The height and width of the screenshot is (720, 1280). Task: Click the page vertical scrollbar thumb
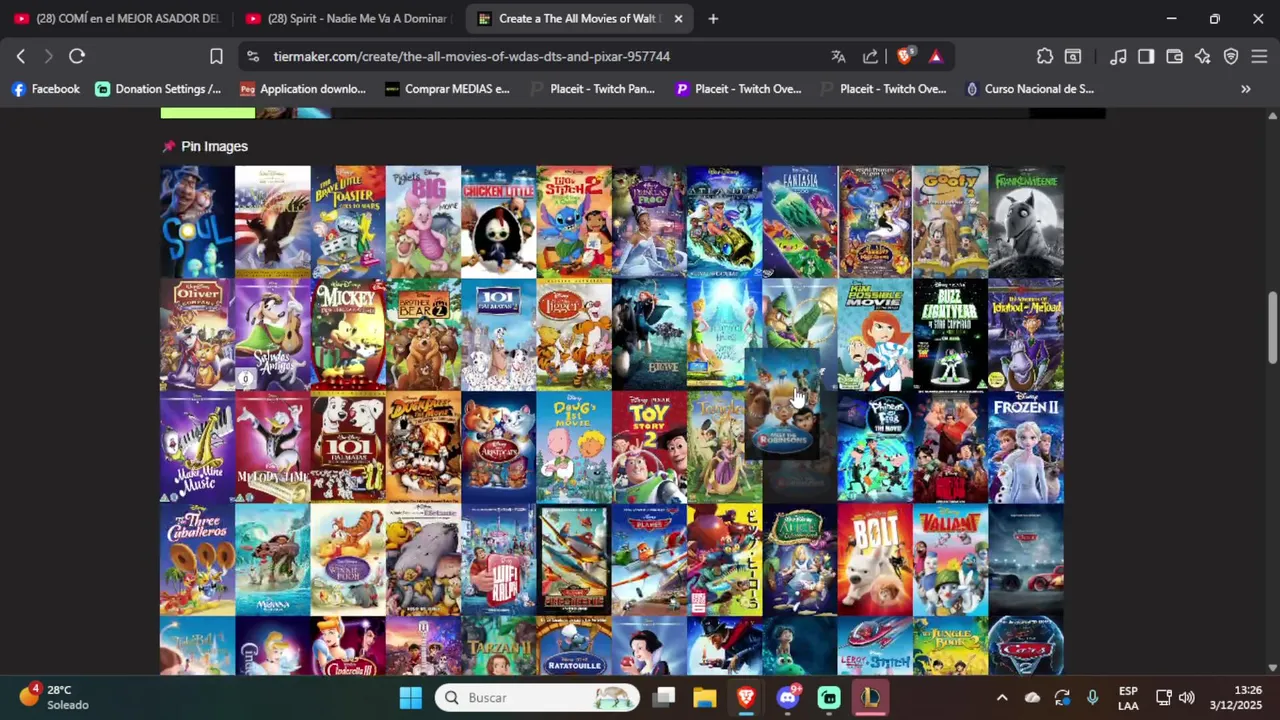[x=1272, y=328]
